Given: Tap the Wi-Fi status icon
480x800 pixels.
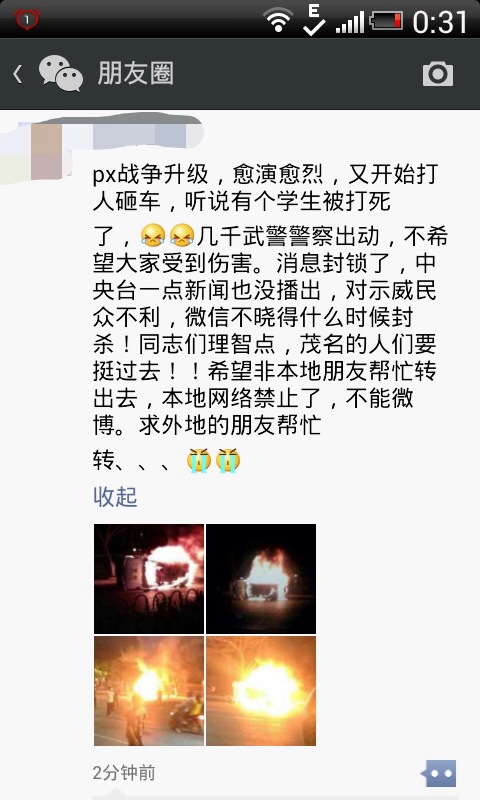Looking at the screenshot, I should click(x=278, y=21).
